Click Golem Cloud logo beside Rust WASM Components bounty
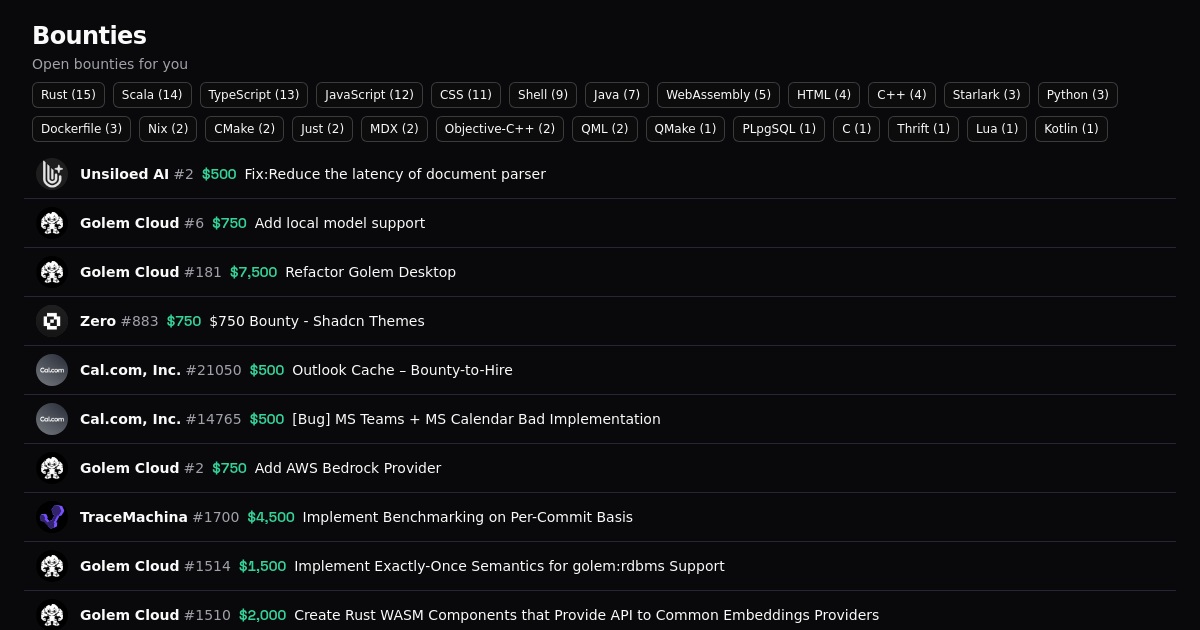 (52, 615)
